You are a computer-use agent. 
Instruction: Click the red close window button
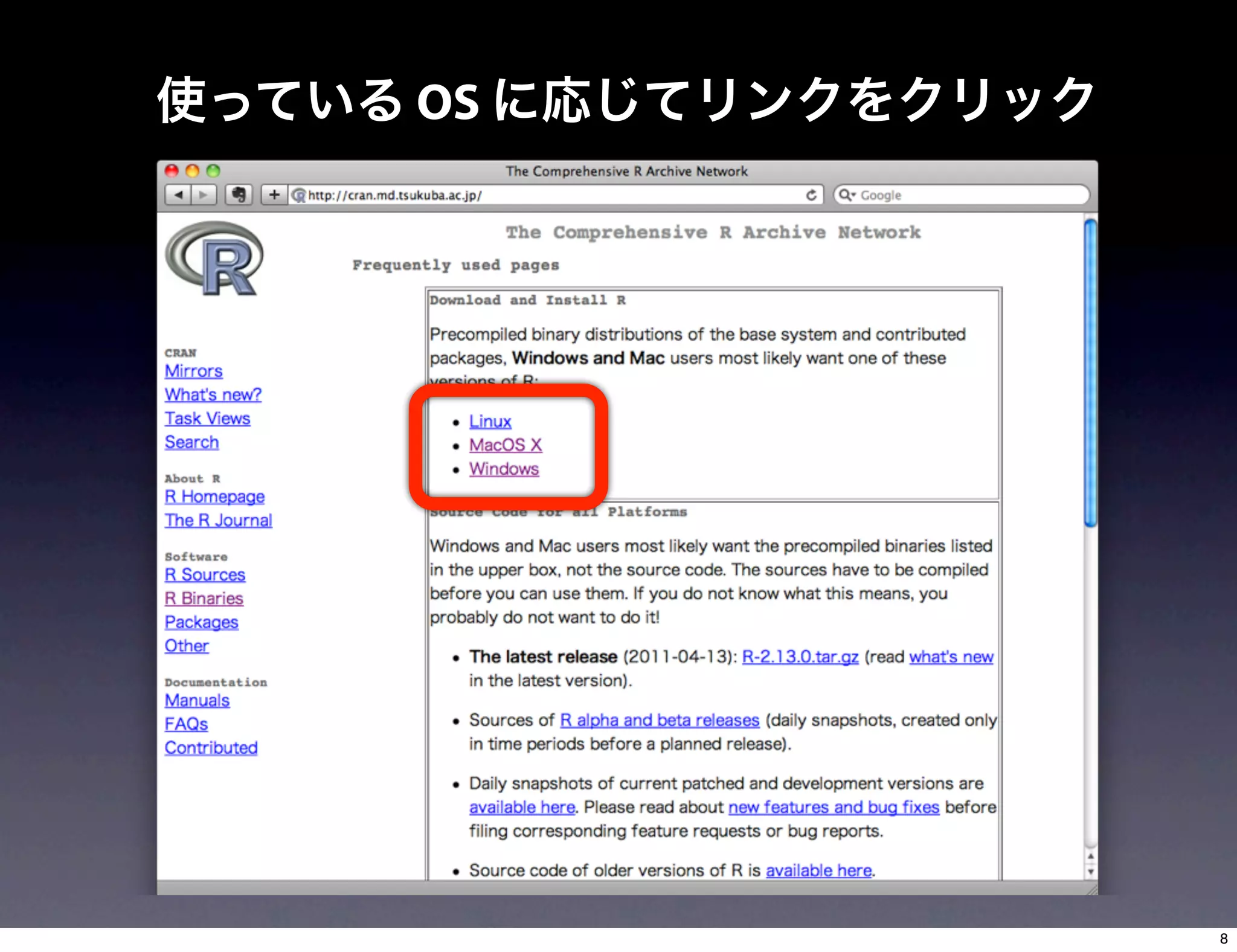pos(172,171)
